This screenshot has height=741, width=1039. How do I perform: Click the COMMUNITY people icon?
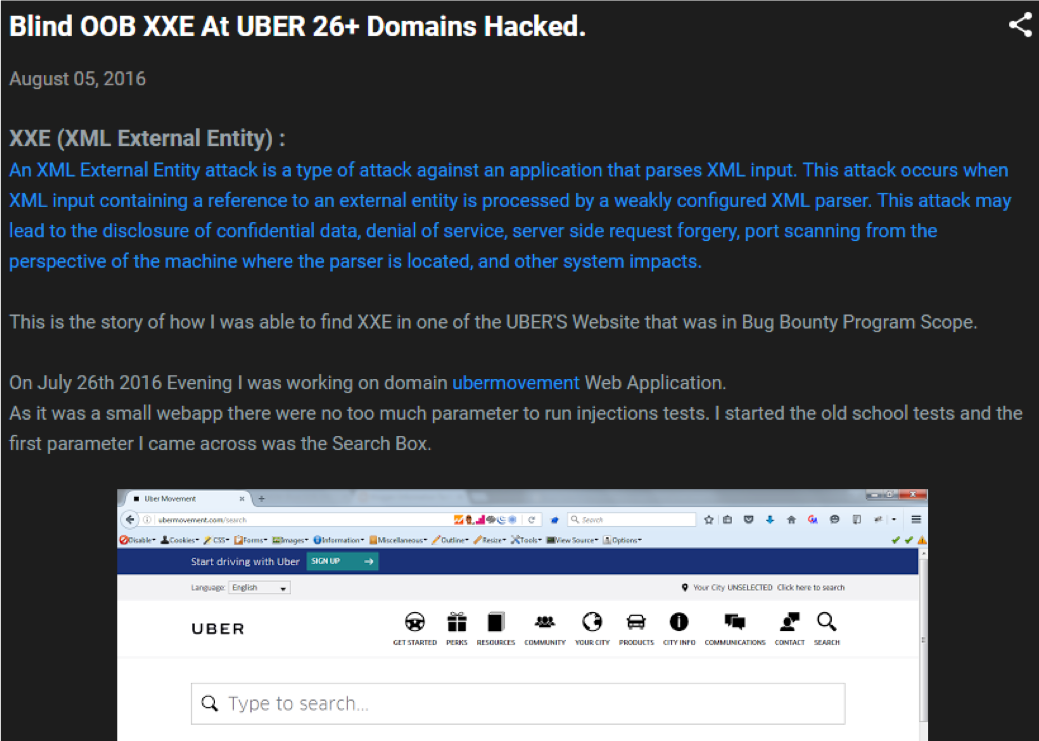coord(545,622)
